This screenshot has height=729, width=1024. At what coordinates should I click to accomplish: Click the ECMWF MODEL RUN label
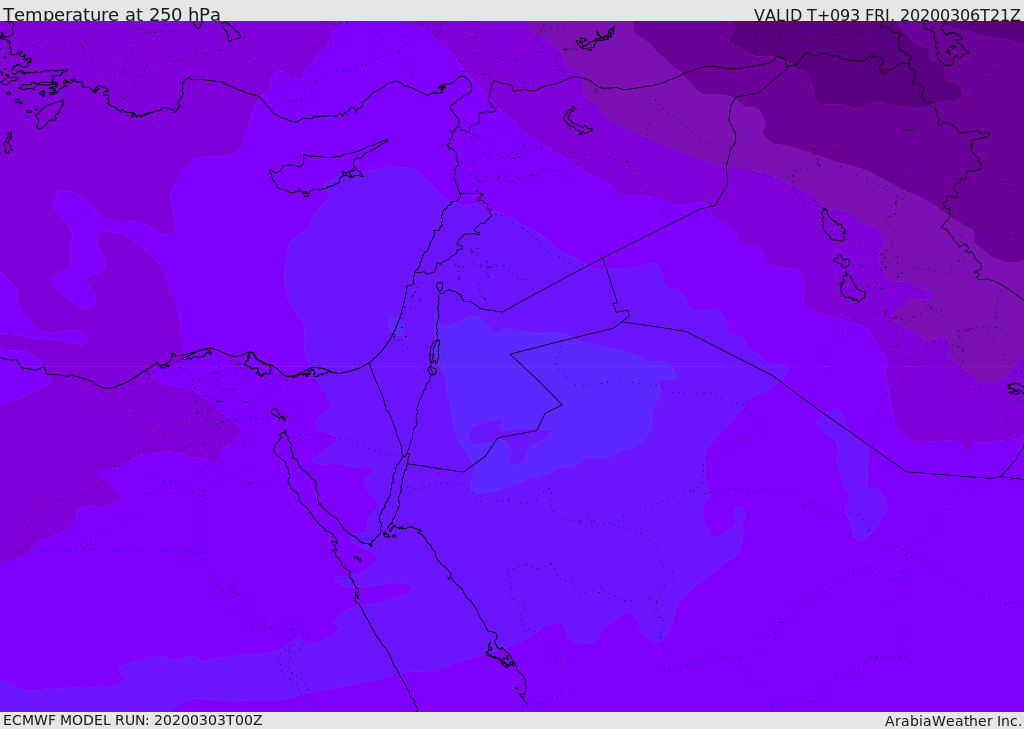click(x=132, y=720)
